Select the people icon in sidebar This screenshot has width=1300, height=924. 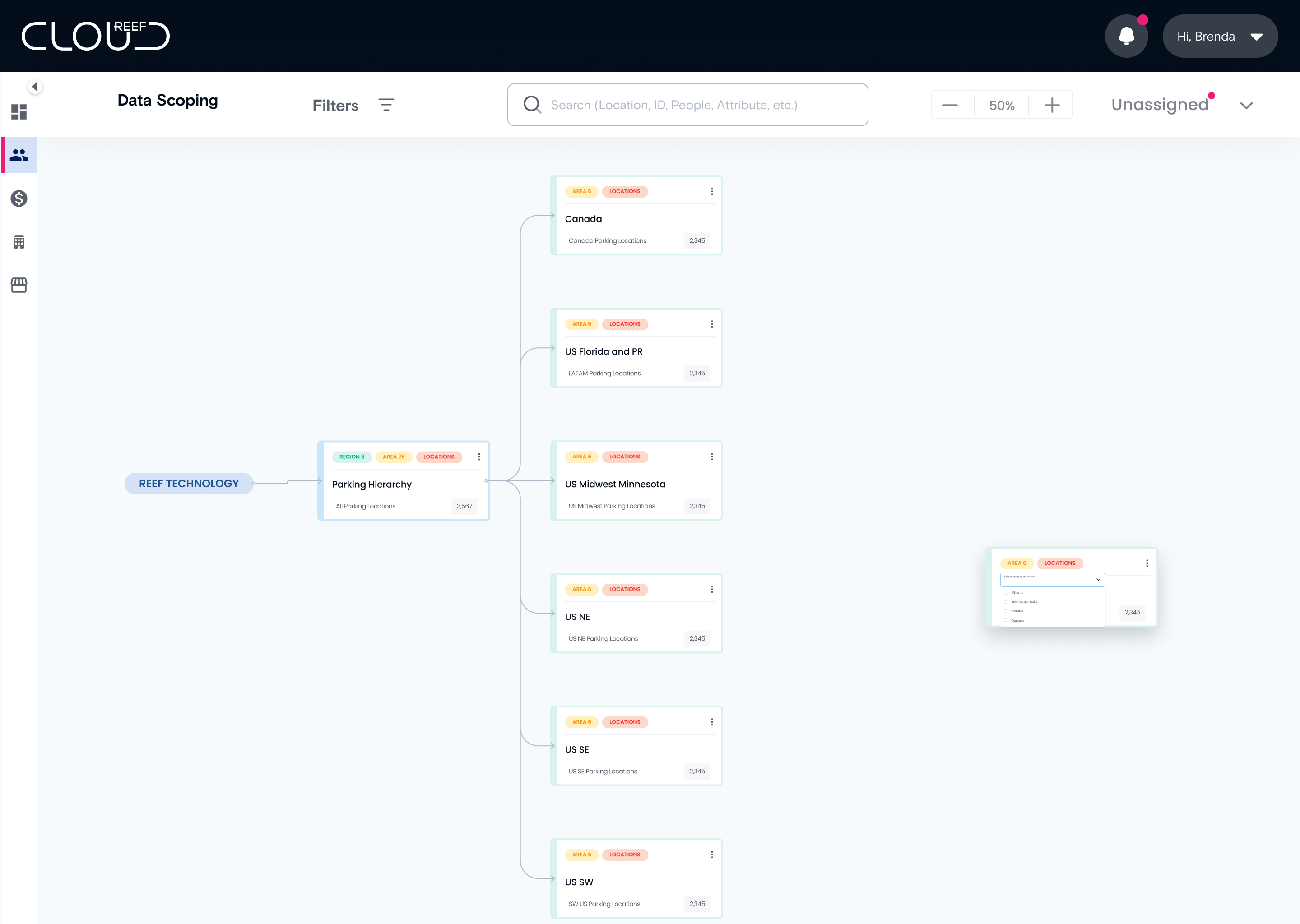tap(19, 155)
